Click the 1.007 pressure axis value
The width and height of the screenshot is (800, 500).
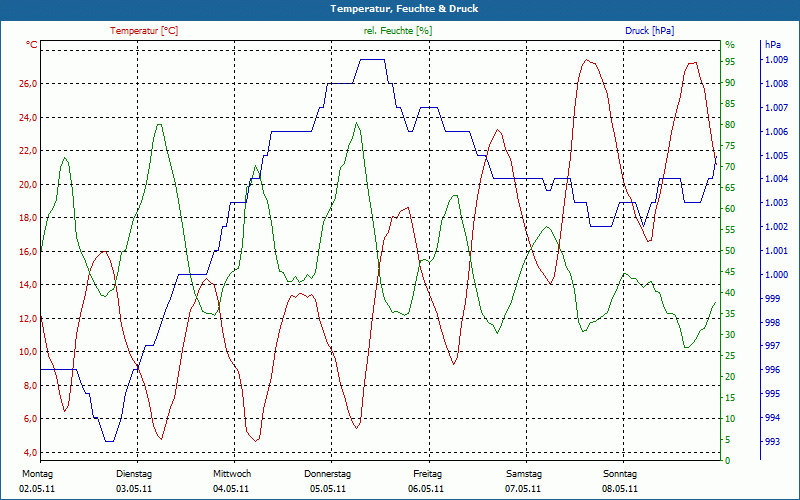click(x=776, y=108)
